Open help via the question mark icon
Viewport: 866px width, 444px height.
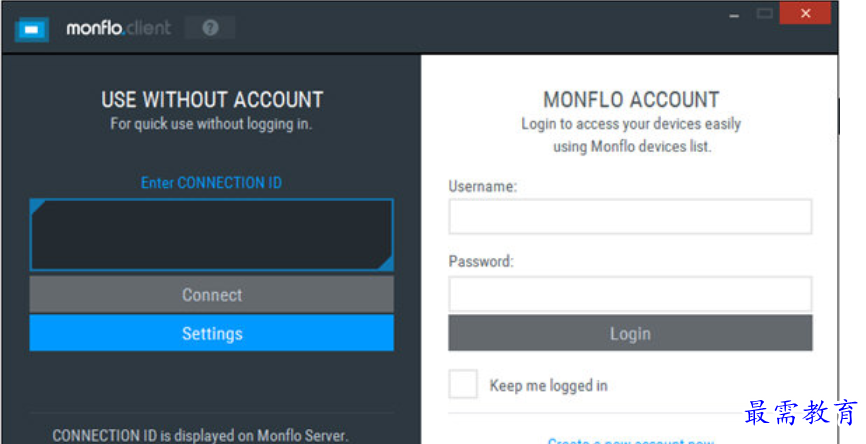coord(210,28)
